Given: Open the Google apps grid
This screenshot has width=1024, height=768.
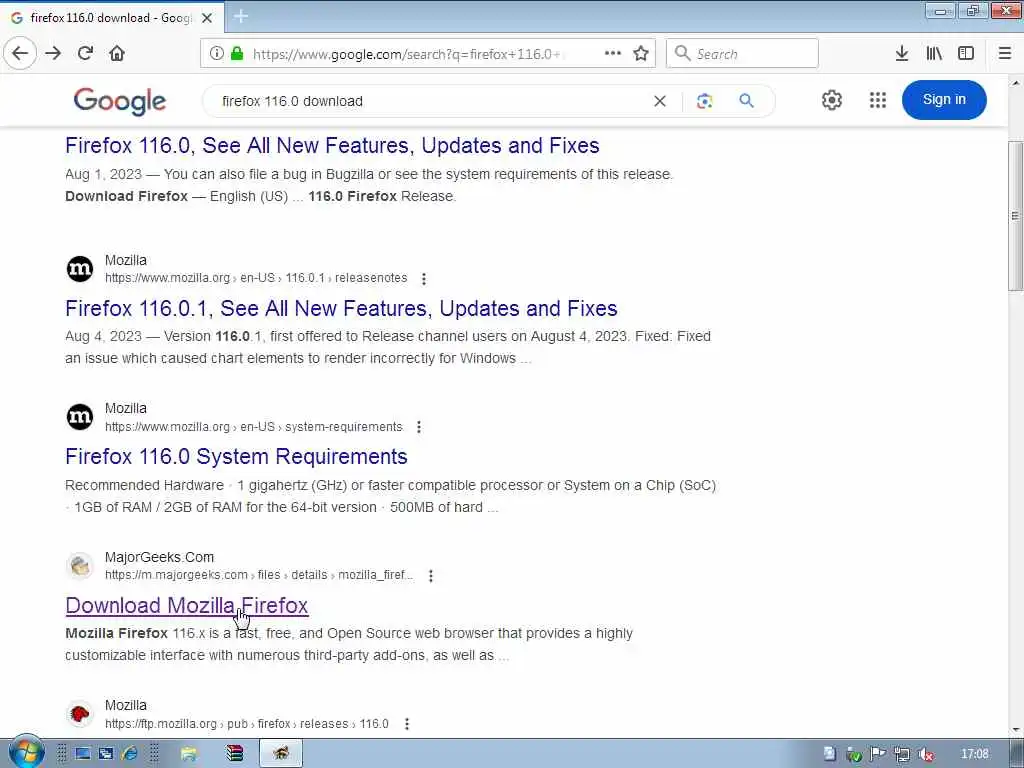Looking at the screenshot, I should [x=878, y=101].
